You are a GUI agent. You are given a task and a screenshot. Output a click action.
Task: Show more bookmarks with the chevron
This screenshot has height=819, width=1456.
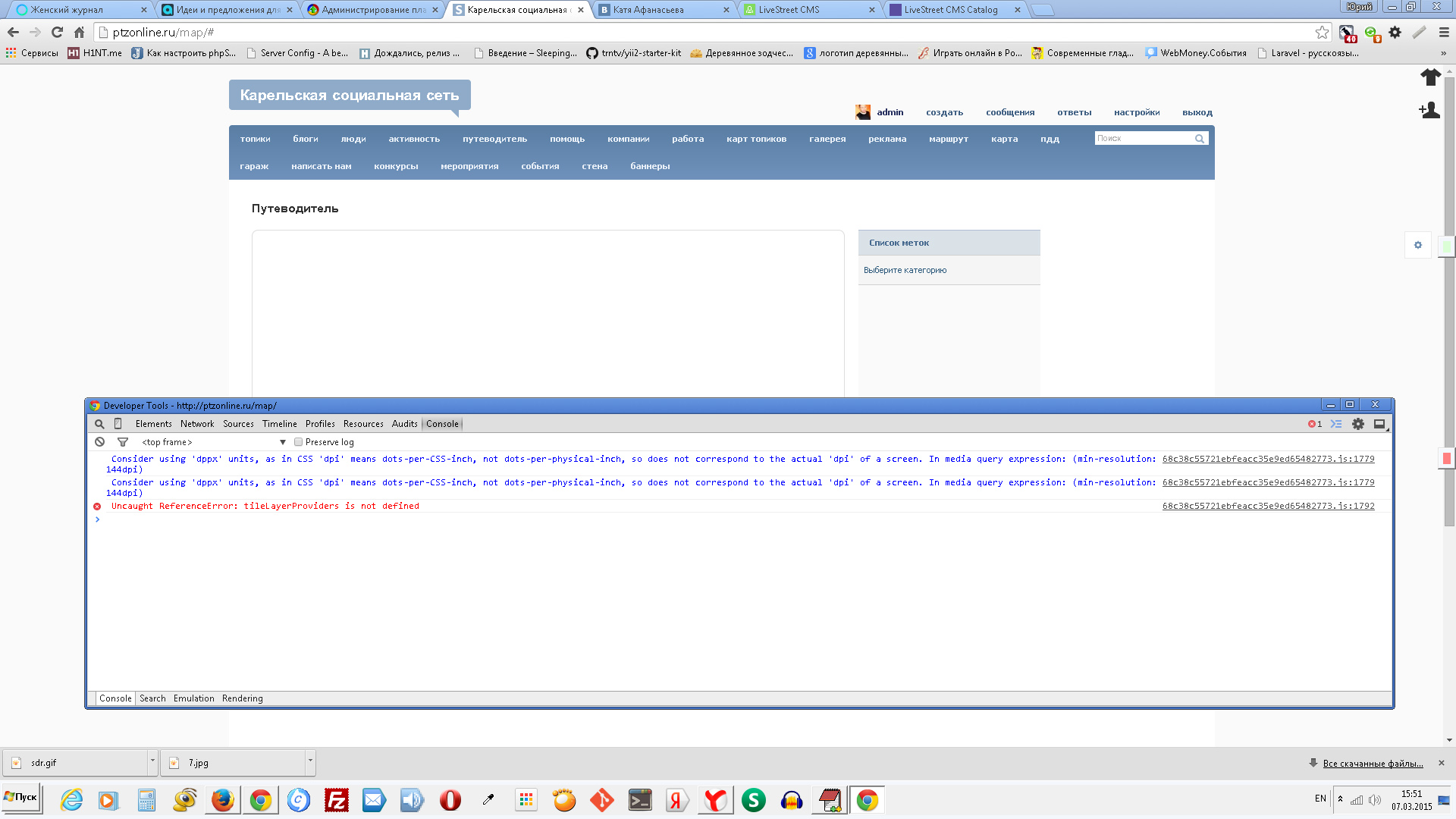point(1443,53)
